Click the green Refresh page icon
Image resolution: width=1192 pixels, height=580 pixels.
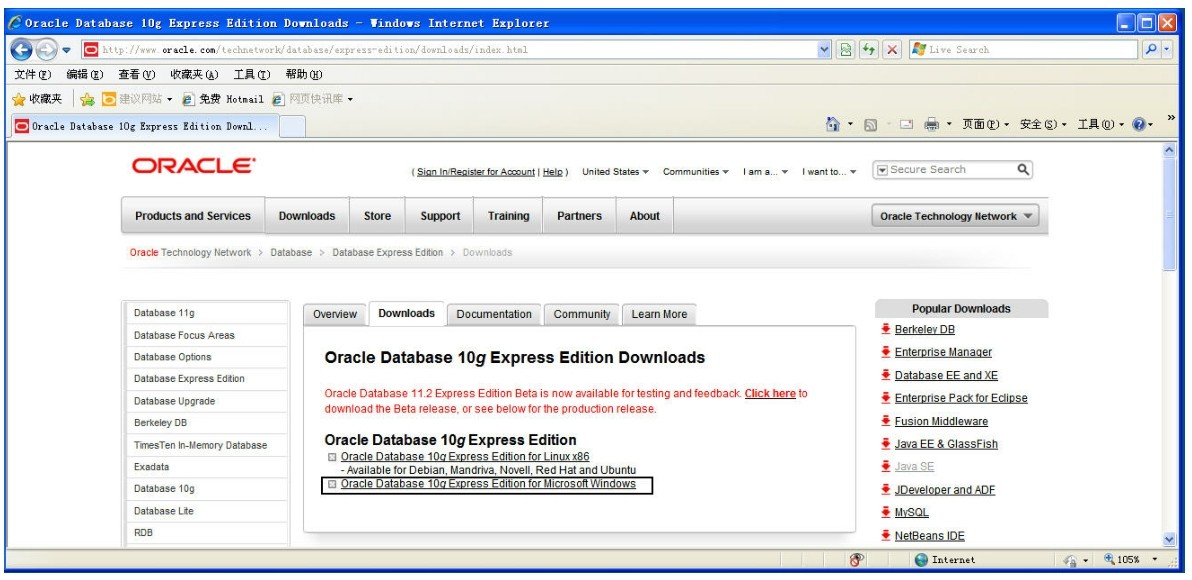[869, 50]
